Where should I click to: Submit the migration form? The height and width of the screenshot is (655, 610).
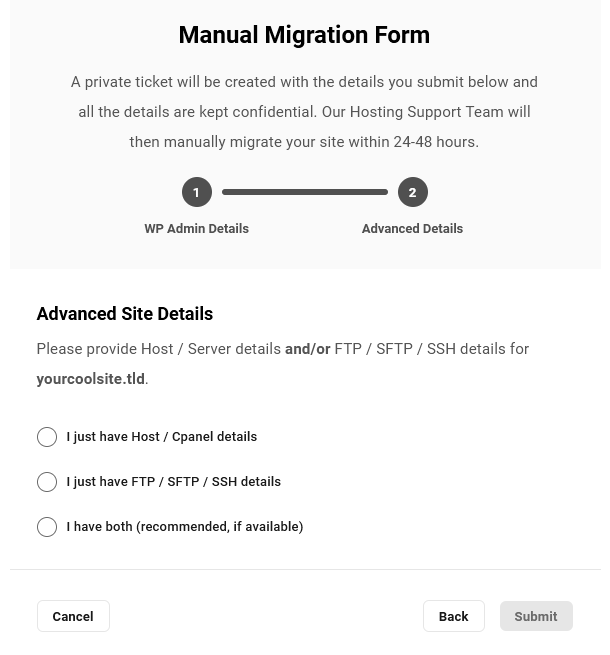click(x=536, y=616)
